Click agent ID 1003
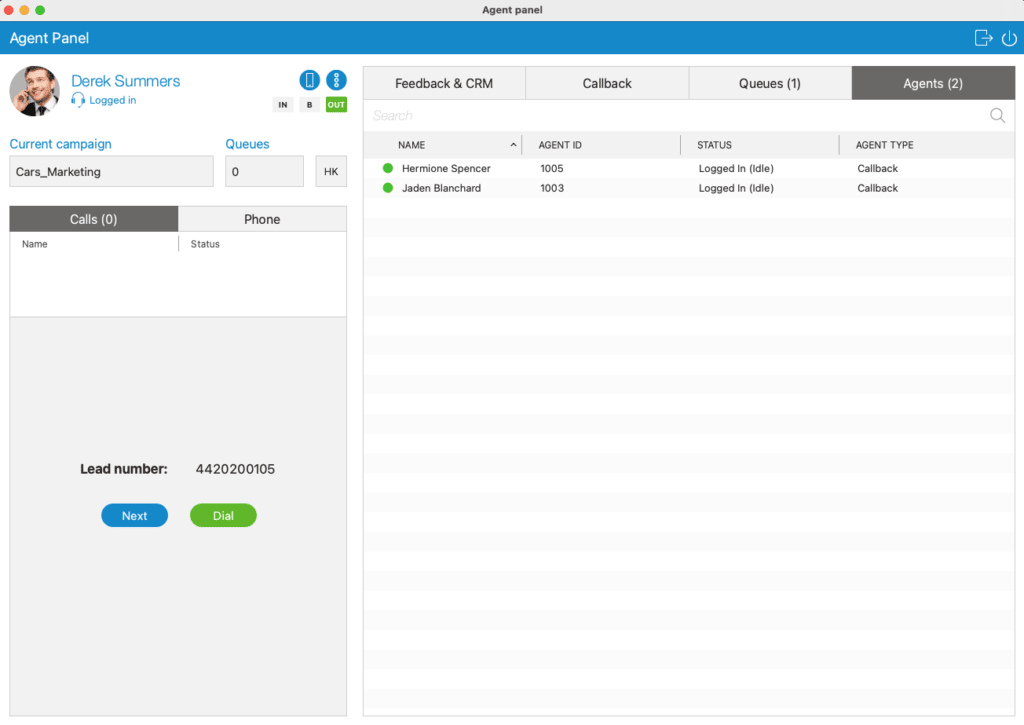This screenshot has width=1024, height=725. [x=552, y=188]
